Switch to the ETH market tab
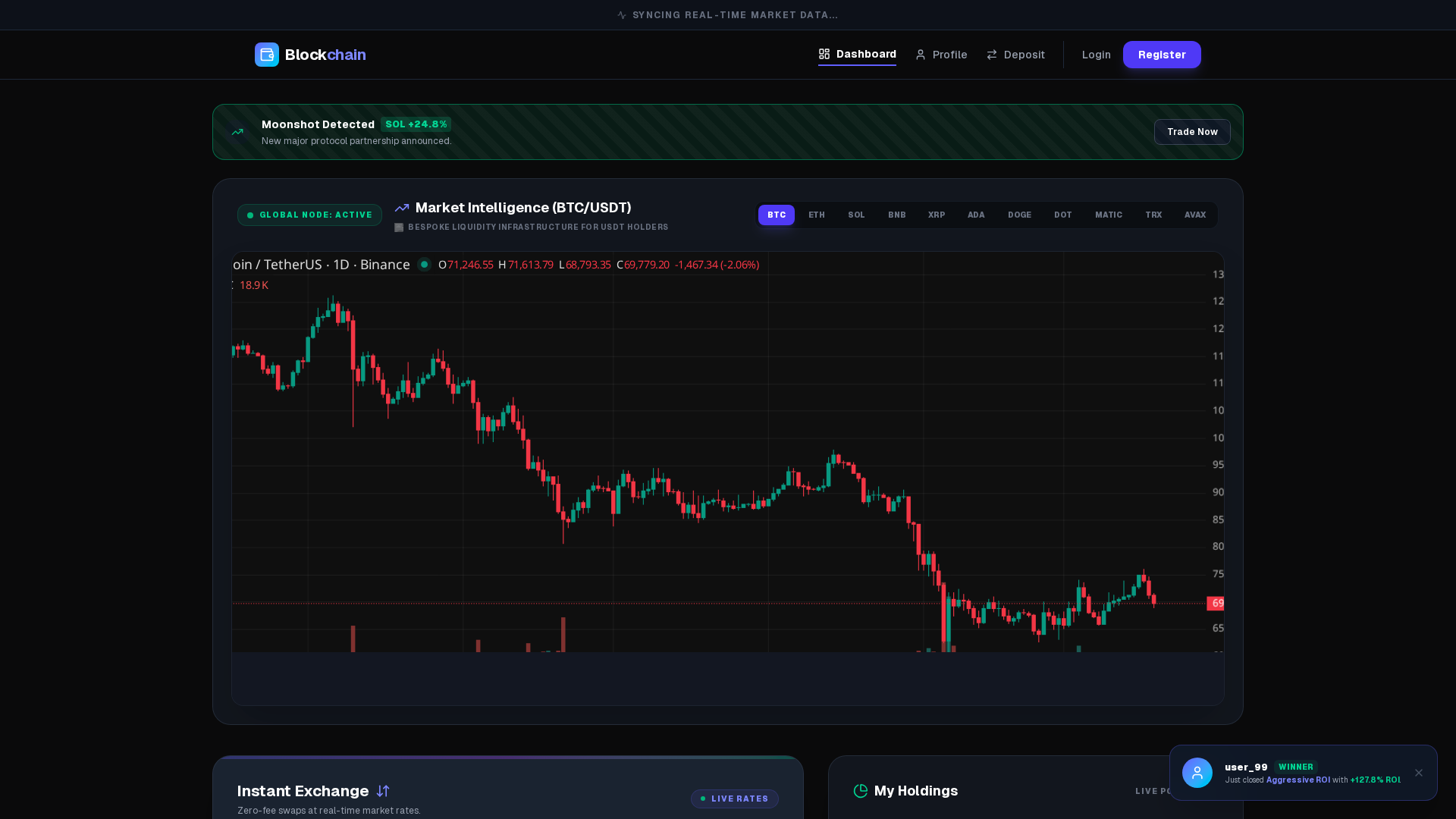 pyautogui.click(x=816, y=215)
